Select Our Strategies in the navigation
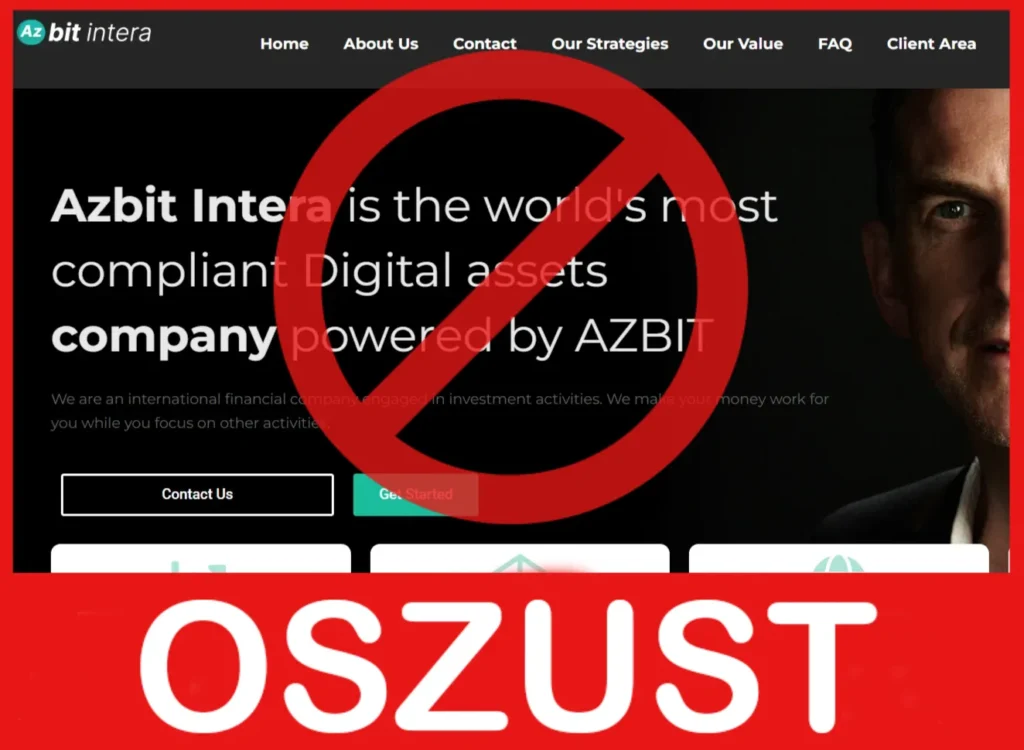Viewport: 1024px width, 750px height. (x=610, y=44)
